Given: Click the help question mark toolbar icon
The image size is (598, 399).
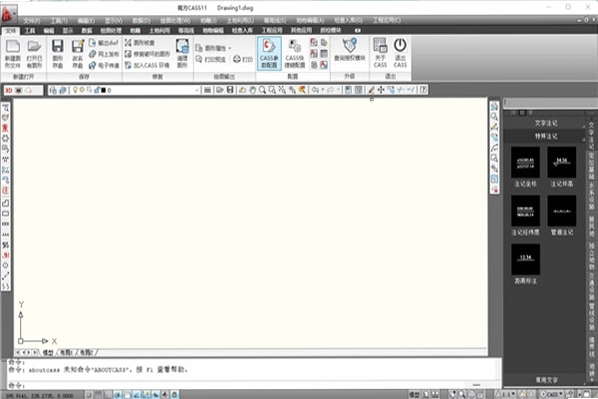Looking at the screenshot, I should (423, 90).
